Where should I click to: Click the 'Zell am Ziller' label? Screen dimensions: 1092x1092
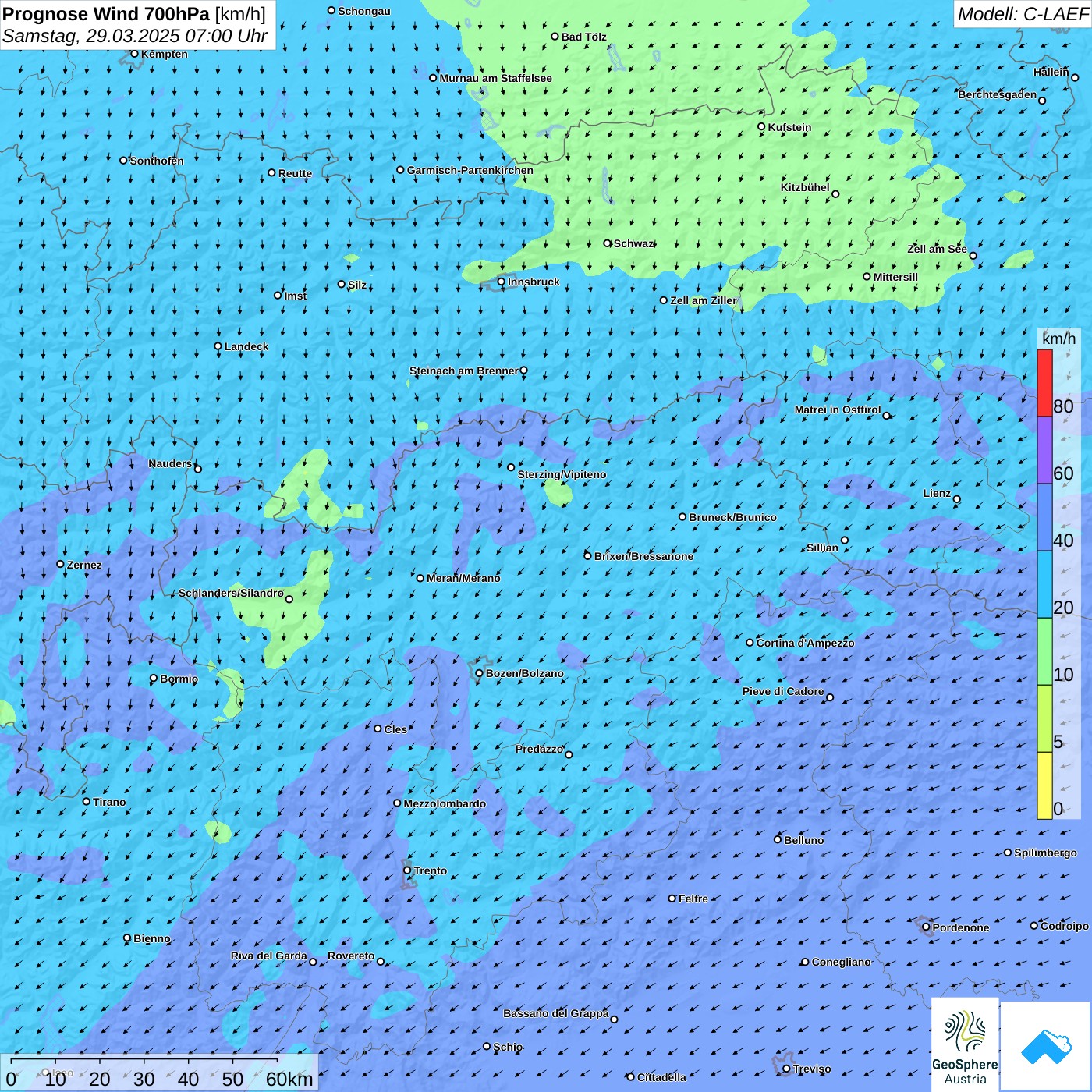click(704, 300)
